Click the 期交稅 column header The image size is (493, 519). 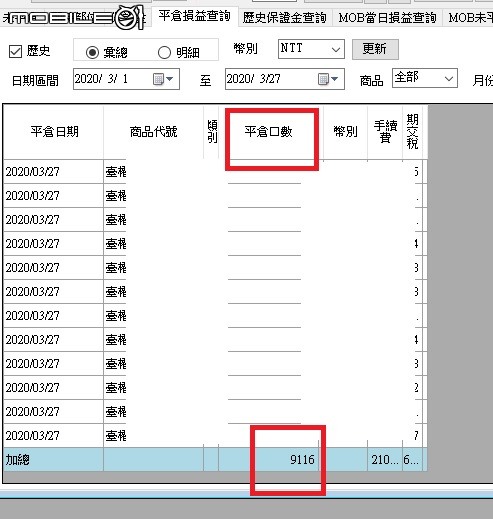tap(412, 132)
